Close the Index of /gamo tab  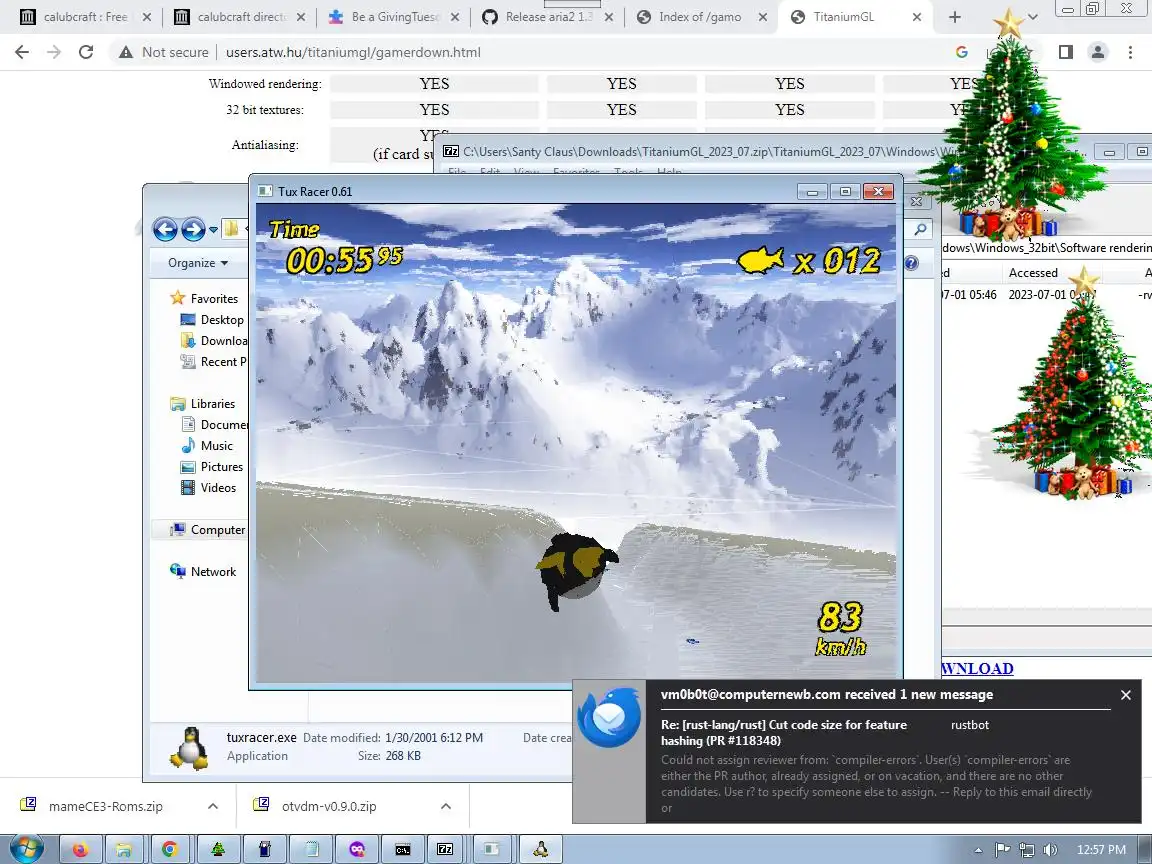[763, 17]
